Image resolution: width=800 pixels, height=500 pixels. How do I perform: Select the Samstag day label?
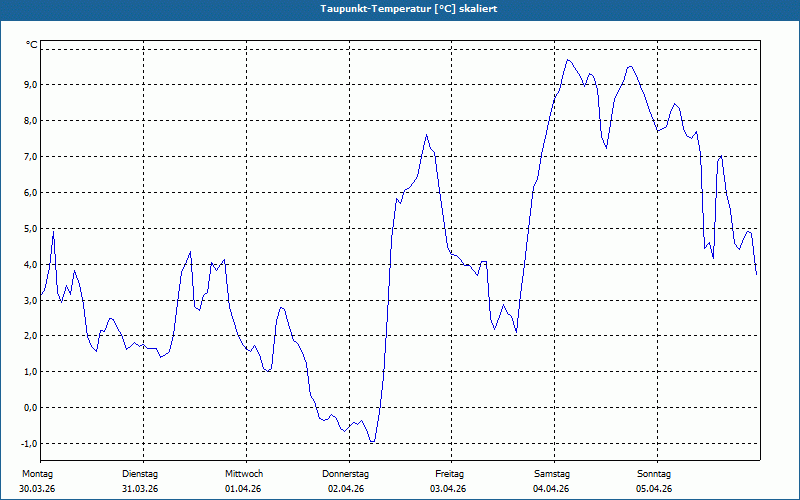pyautogui.click(x=552, y=474)
